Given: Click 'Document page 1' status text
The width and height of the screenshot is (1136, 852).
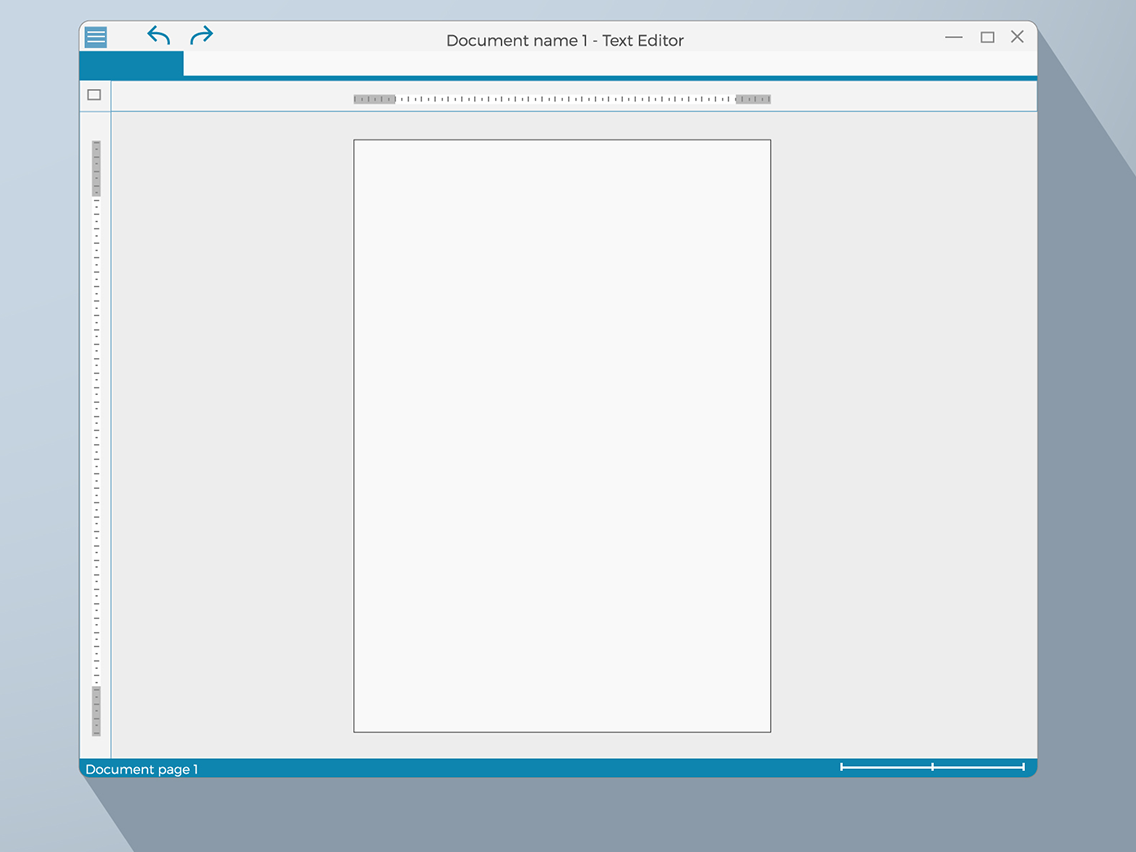Looking at the screenshot, I should coord(142,769).
